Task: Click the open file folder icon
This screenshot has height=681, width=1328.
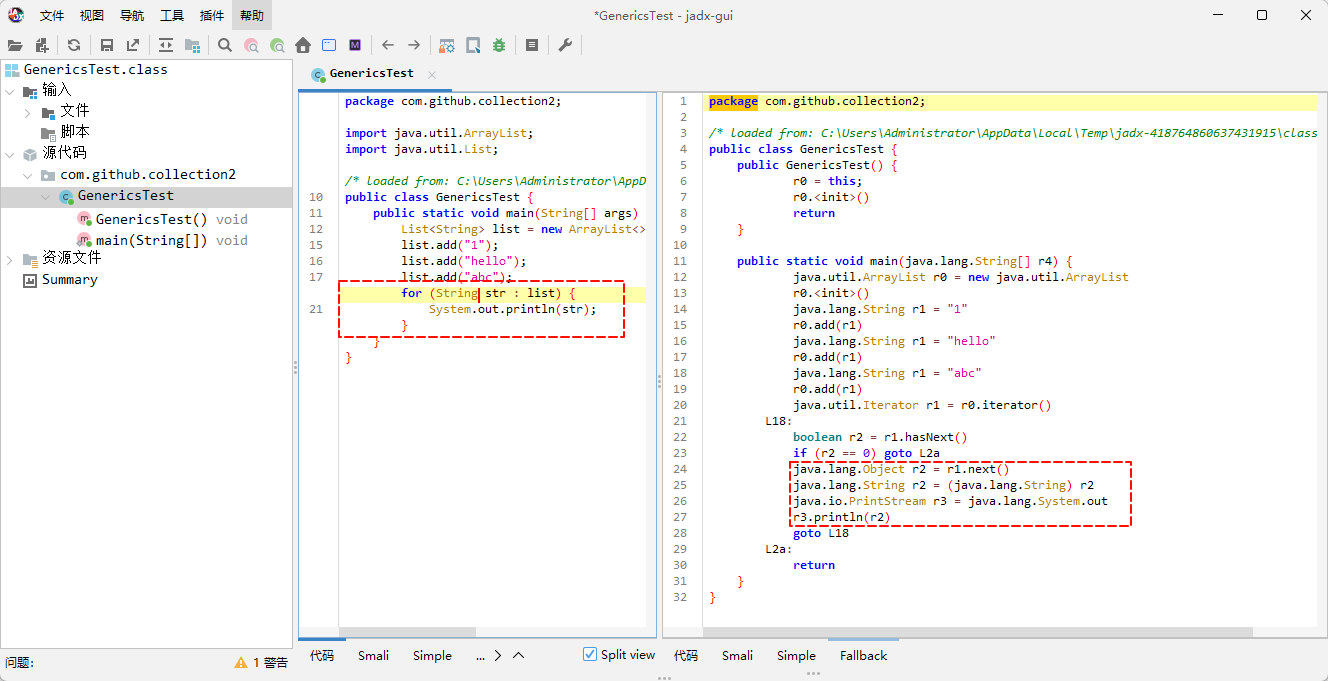Action: [15, 45]
